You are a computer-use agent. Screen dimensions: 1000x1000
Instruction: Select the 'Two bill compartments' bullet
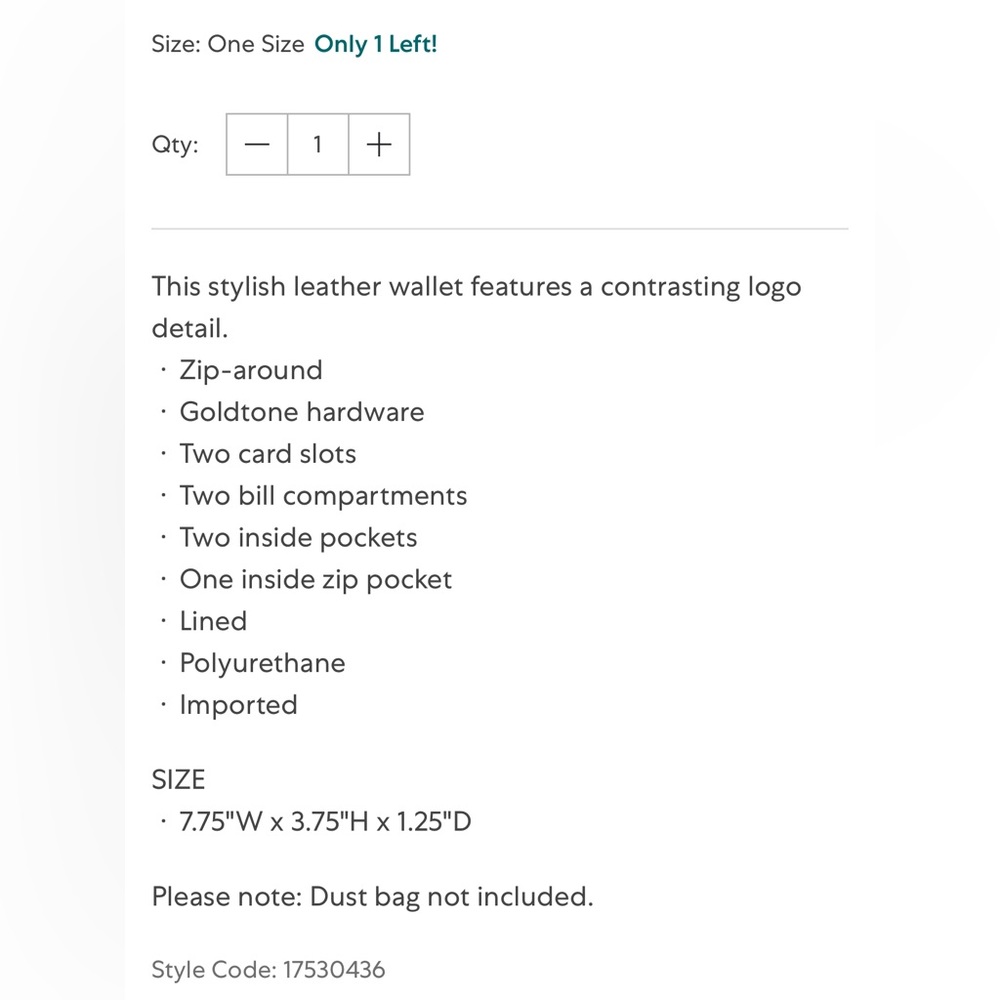click(323, 496)
